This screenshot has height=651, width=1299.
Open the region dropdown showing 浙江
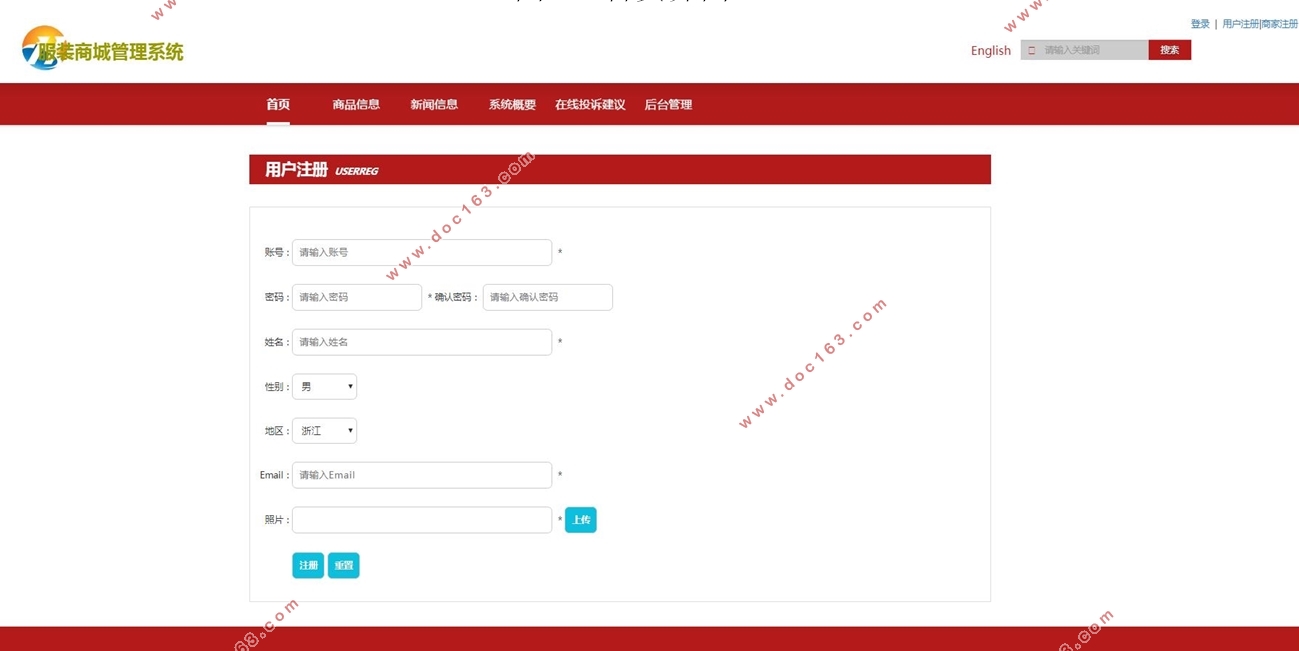pyautogui.click(x=323, y=430)
